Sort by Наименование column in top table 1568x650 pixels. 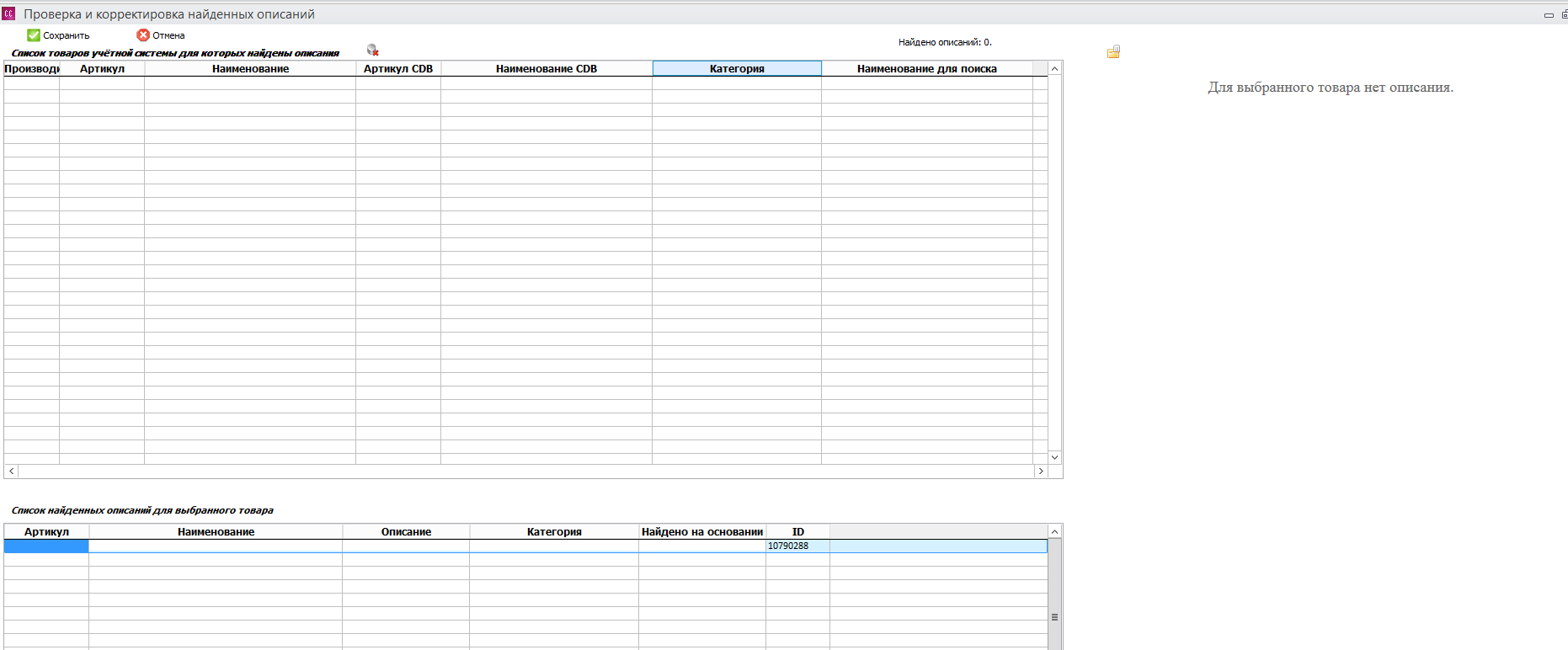pyautogui.click(x=250, y=69)
